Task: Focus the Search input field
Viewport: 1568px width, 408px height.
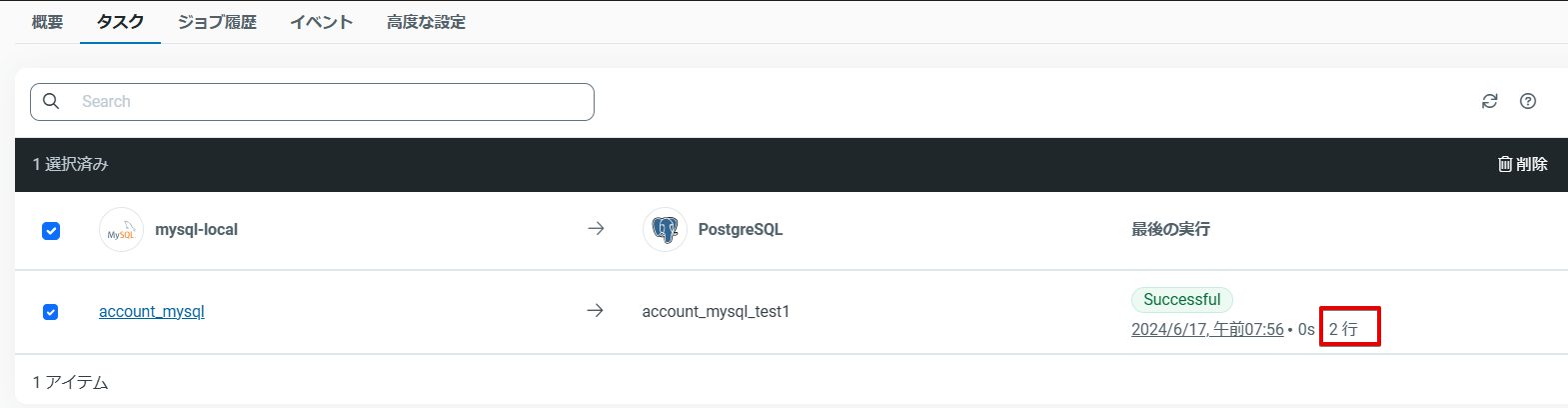Action: 330,101
